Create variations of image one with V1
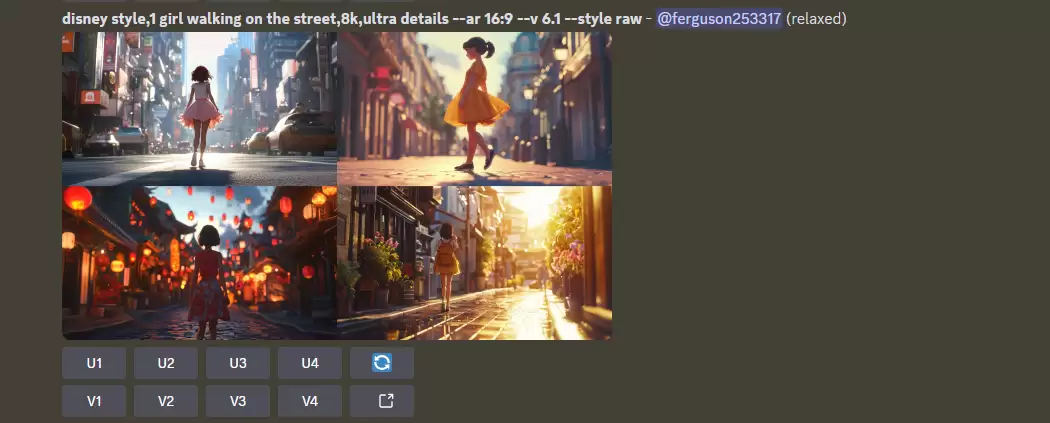 (x=94, y=401)
